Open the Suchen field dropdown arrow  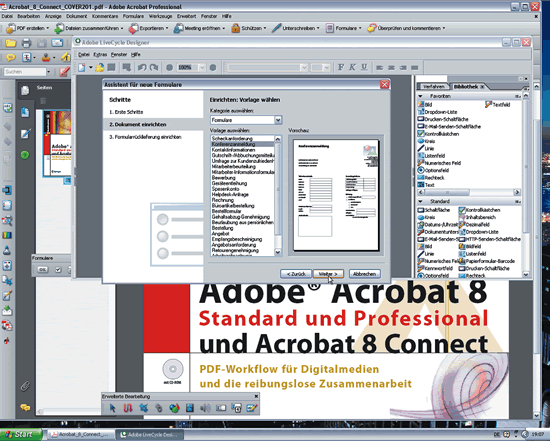point(48,72)
